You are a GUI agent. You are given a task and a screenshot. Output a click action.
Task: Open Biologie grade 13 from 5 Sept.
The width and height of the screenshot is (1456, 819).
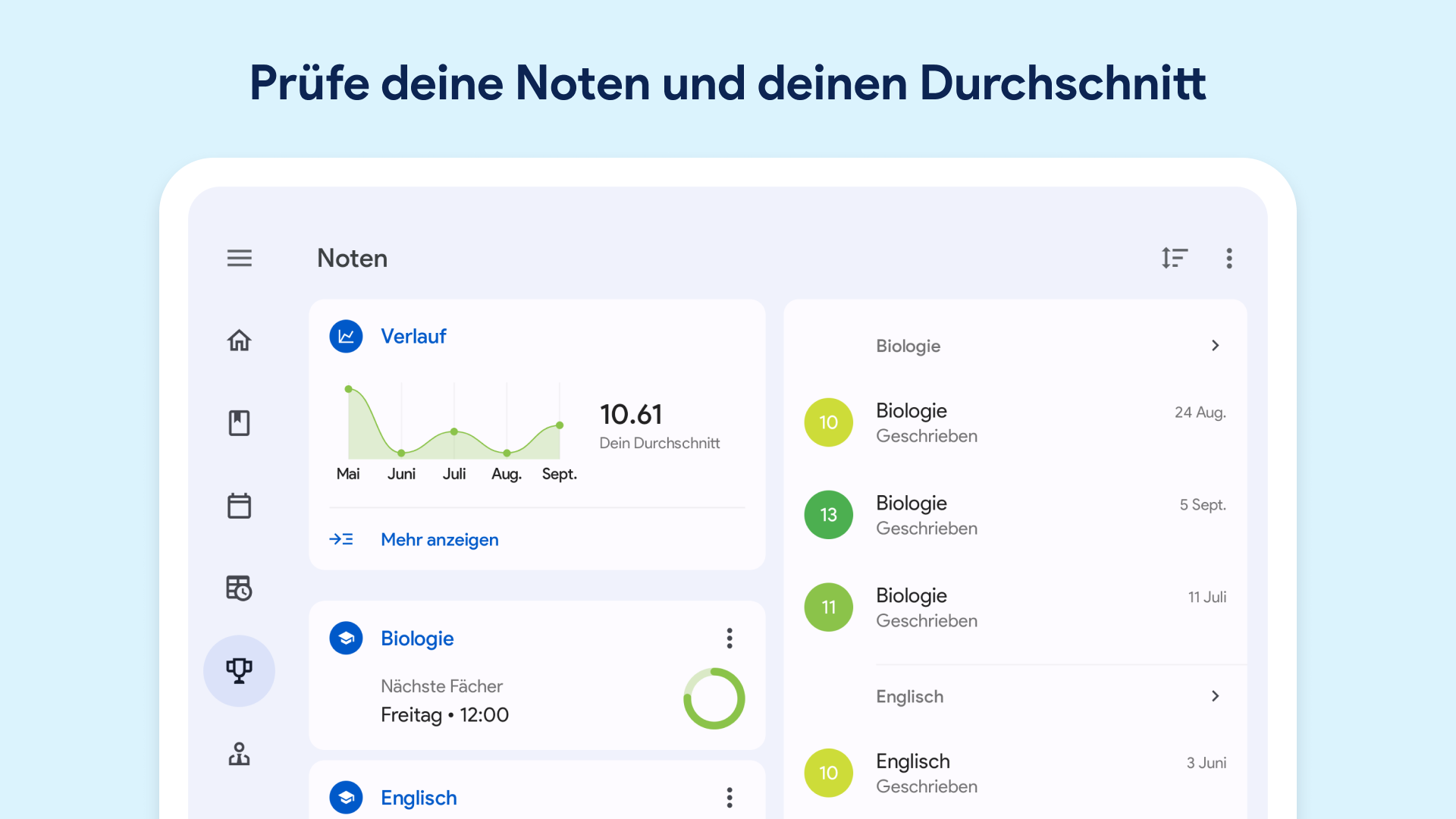tap(1015, 516)
